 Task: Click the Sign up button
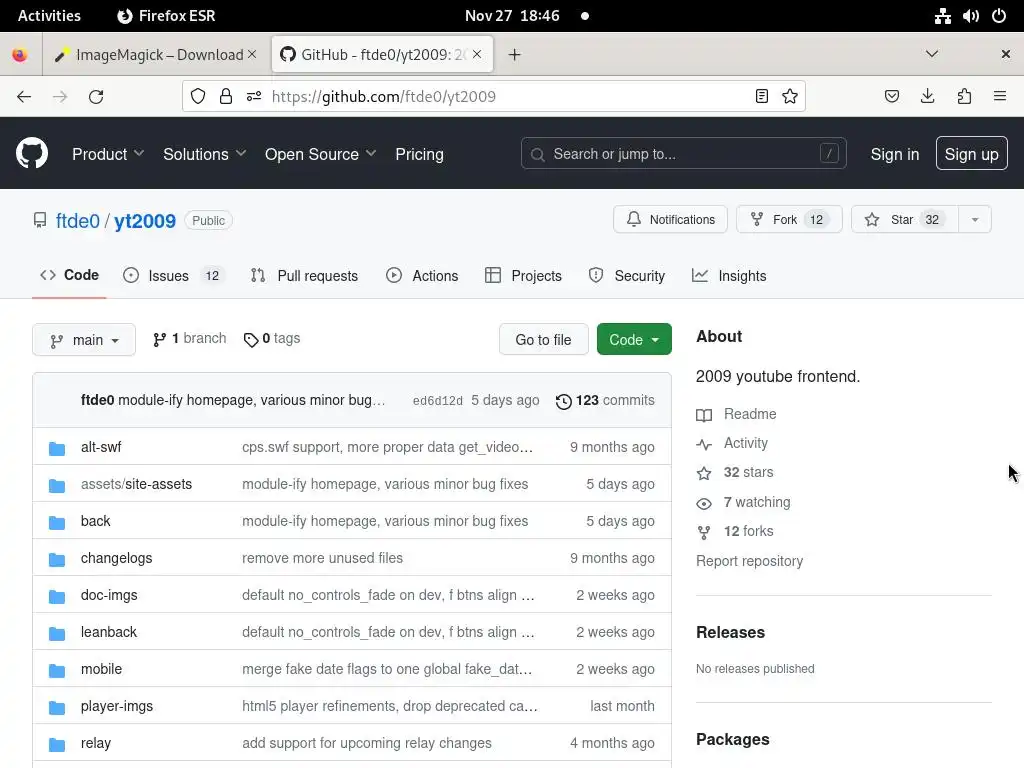click(971, 154)
